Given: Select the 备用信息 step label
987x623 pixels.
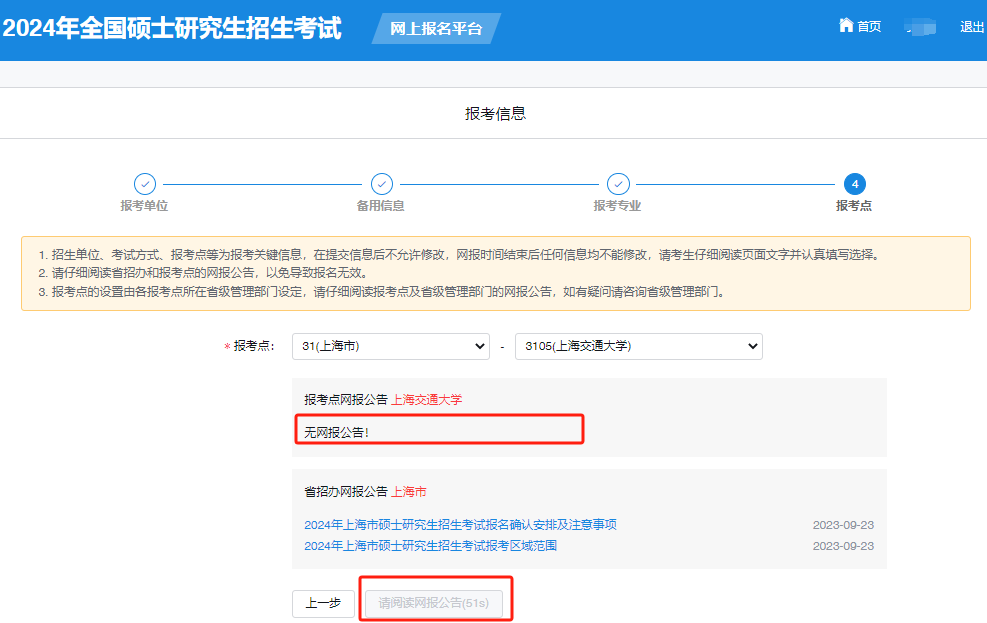Looking at the screenshot, I should [381, 206].
